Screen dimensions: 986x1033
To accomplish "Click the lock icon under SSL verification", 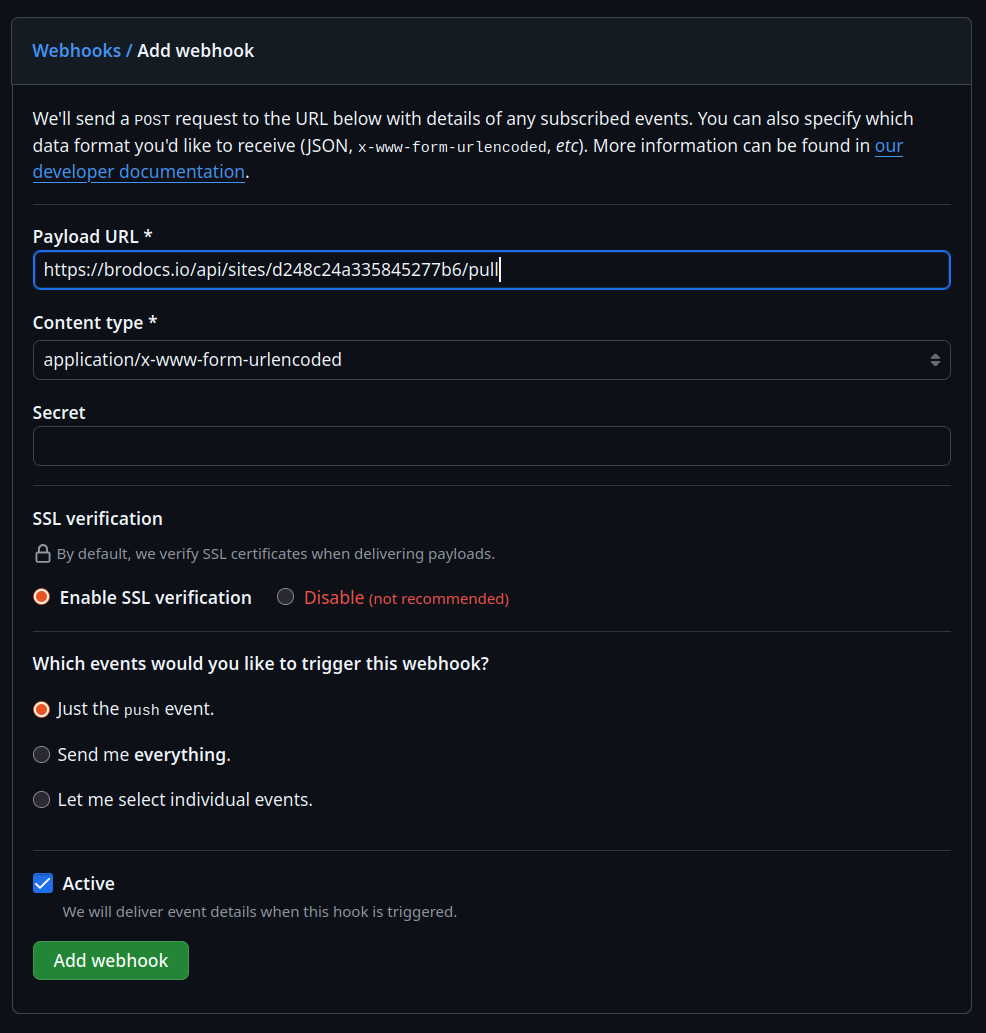I will point(43,554).
